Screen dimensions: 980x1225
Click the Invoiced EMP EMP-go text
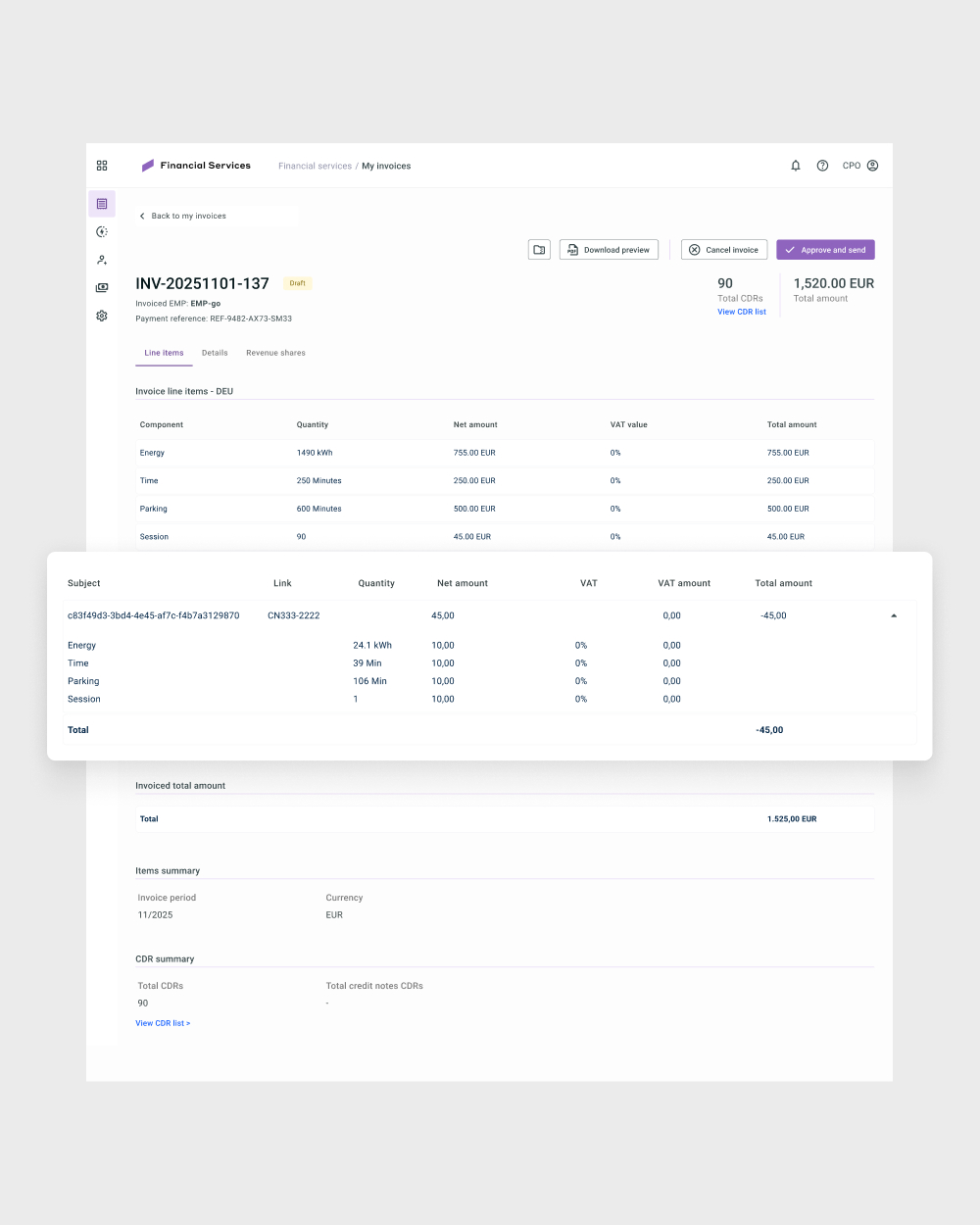tap(178, 304)
